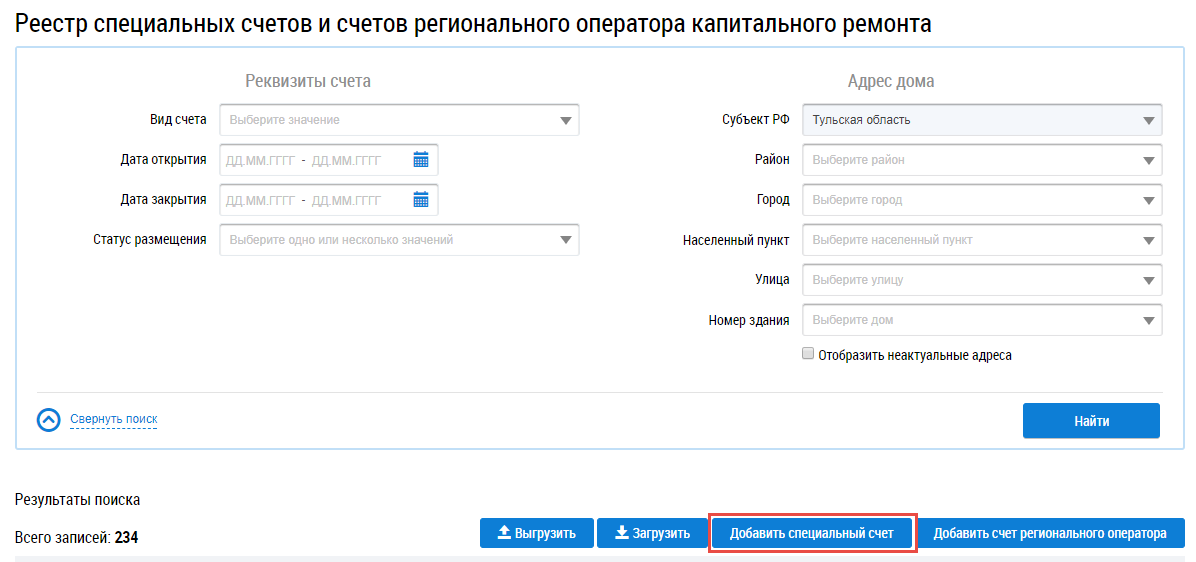Image resolution: width=1196 pixels, height=562 pixels.
Task: Expand Субъект РФ dropdown with Тульская область
Action: click(982, 120)
